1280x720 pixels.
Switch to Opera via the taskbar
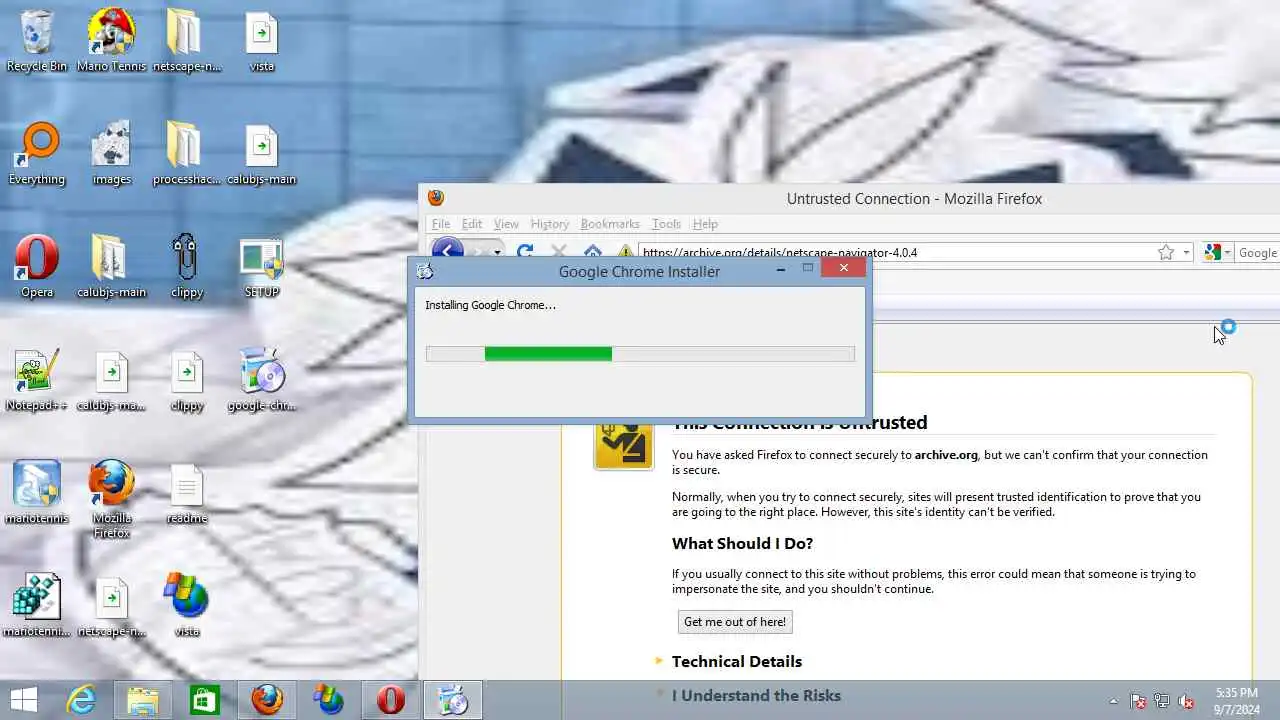point(390,700)
